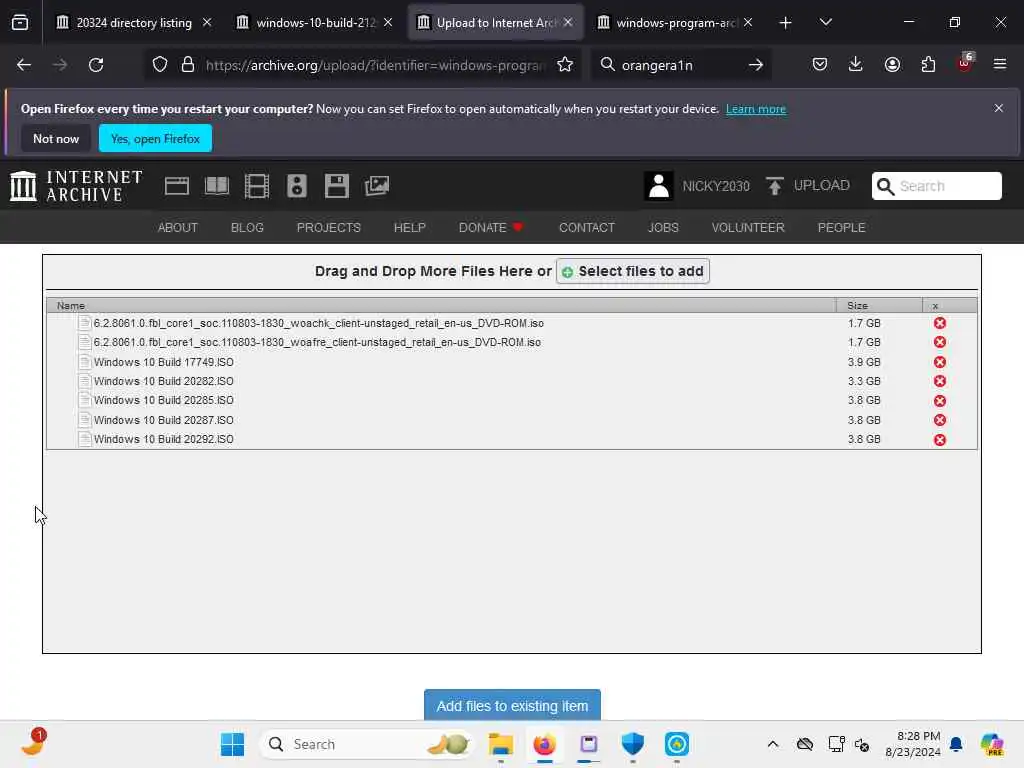
Task: Open the Images icon in archive header
Action: [x=377, y=186]
